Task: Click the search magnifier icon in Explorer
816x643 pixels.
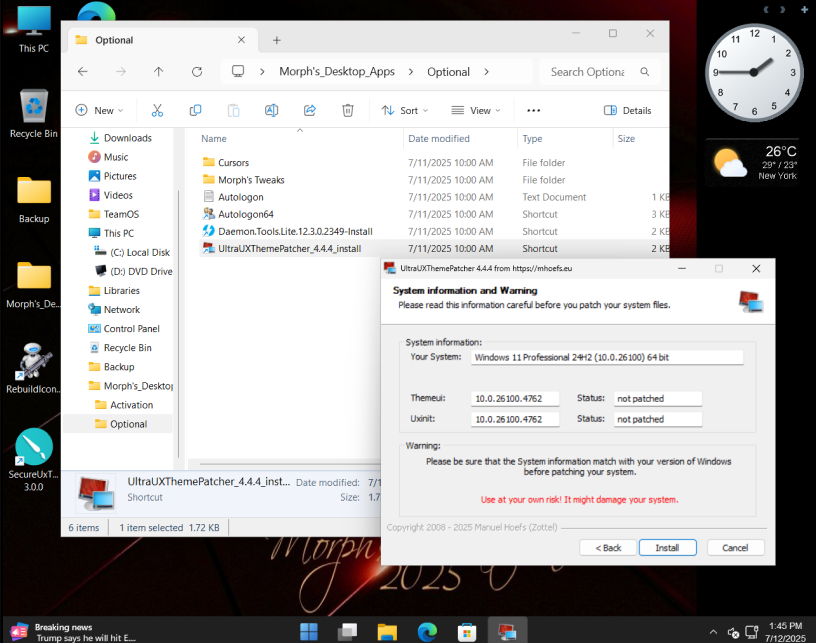Action: [644, 72]
